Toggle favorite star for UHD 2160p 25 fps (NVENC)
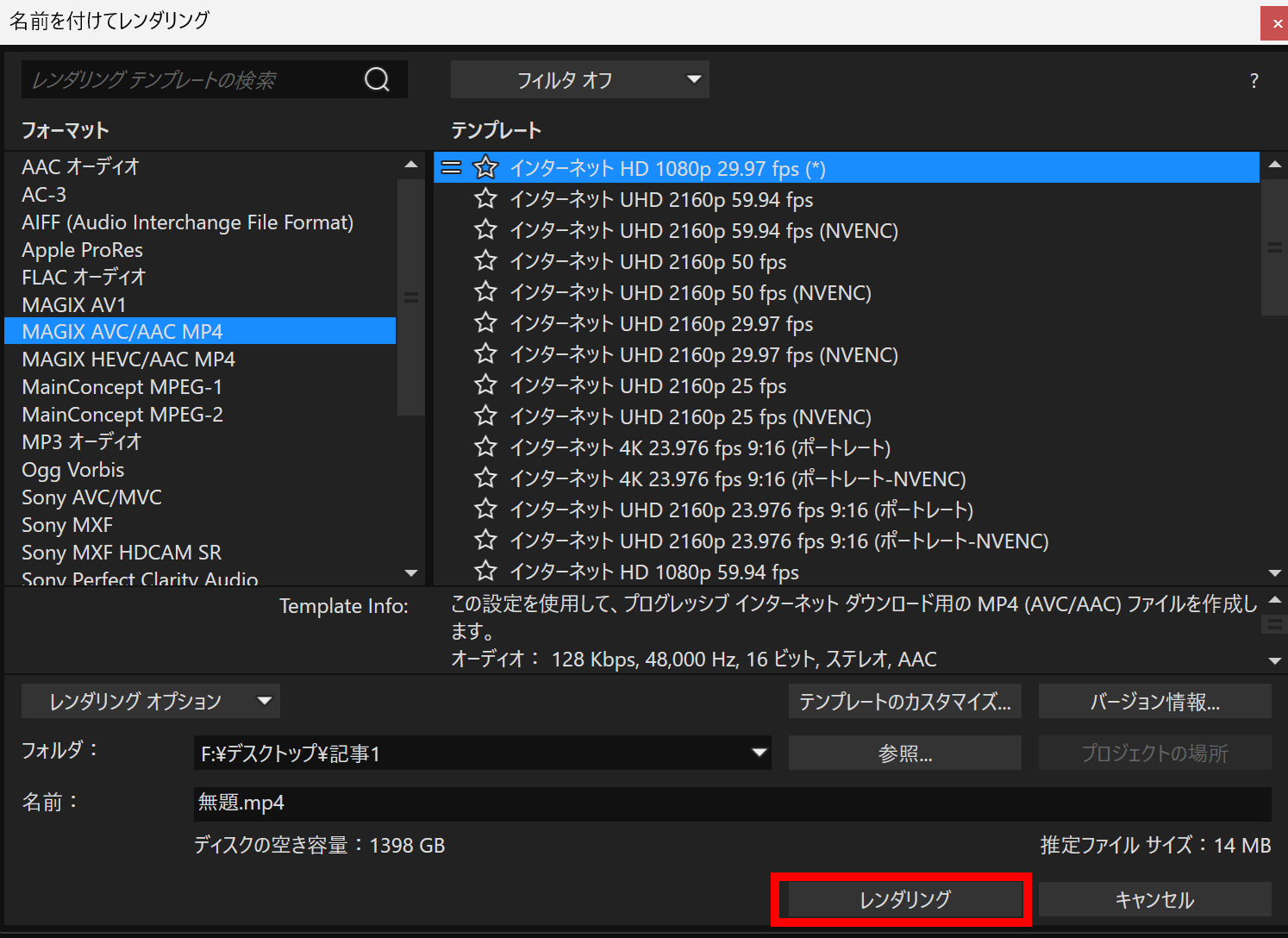The width and height of the screenshot is (1288, 938). click(x=485, y=416)
